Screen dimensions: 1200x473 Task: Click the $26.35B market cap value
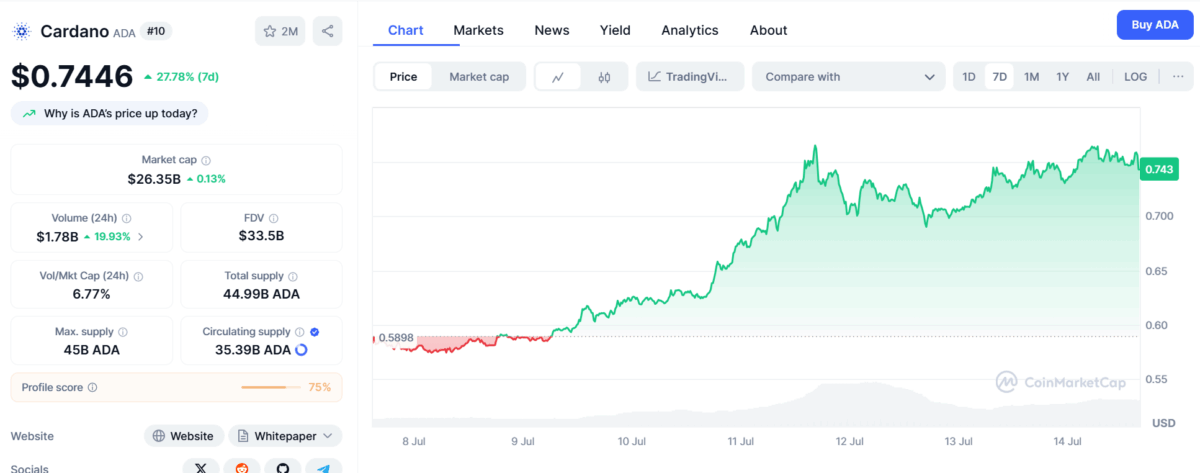[154, 179]
